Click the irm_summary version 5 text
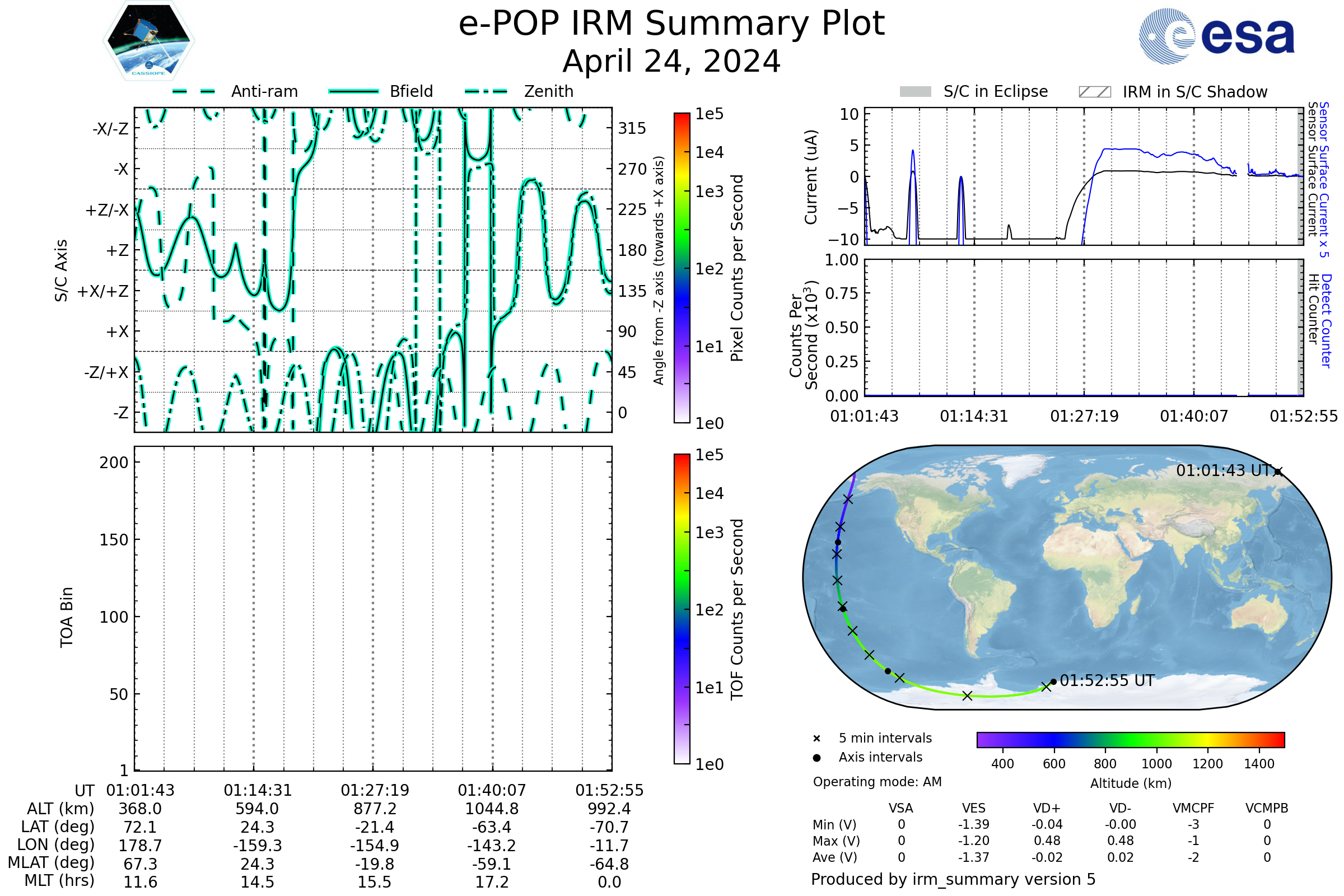Screen dimensions: 1344x896 (953, 879)
